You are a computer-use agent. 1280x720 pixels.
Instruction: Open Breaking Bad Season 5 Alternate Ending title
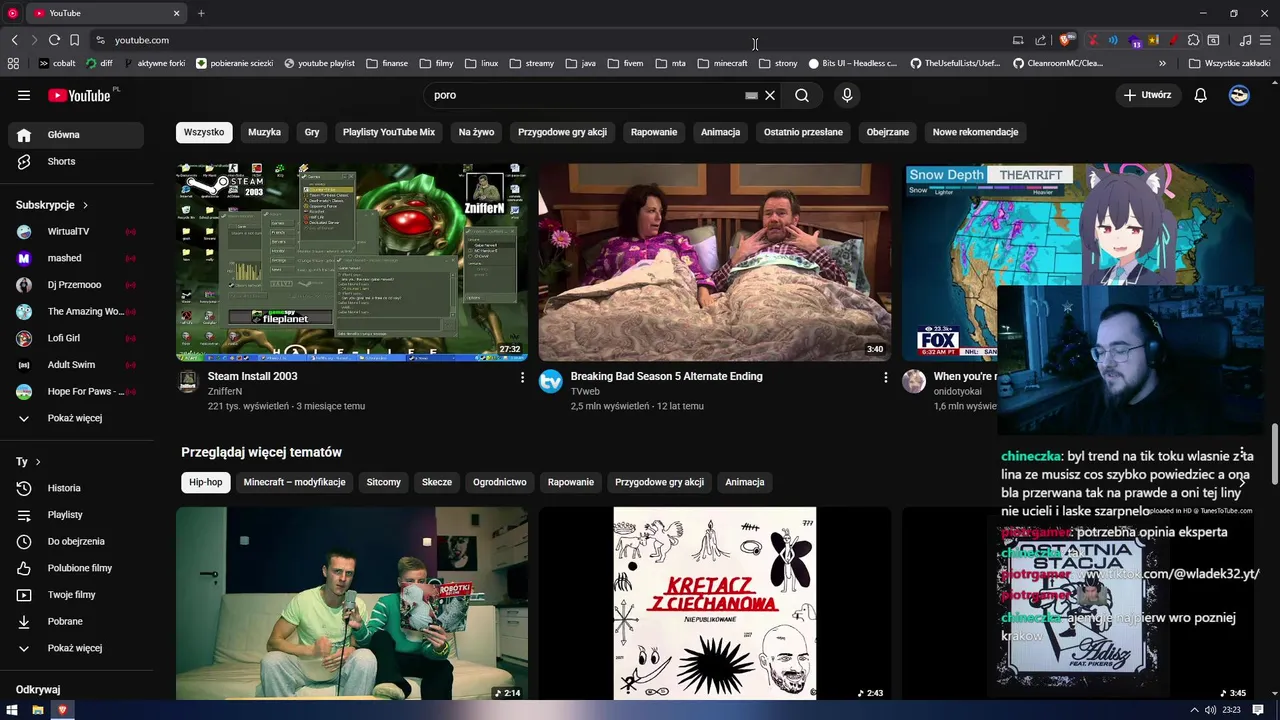click(x=667, y=376)
